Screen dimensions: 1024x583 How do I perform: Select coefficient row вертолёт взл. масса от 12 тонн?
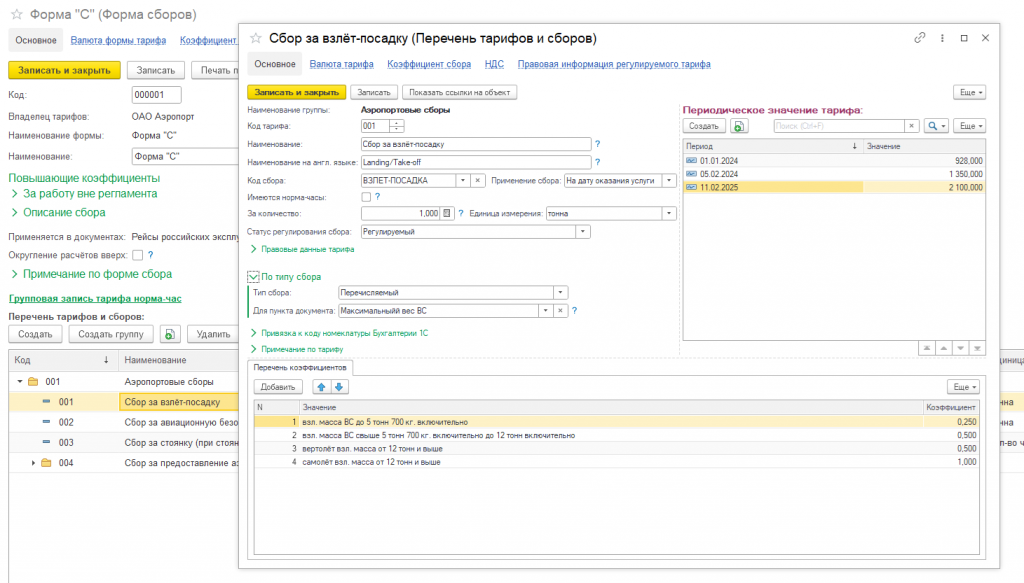pos(616,449)
